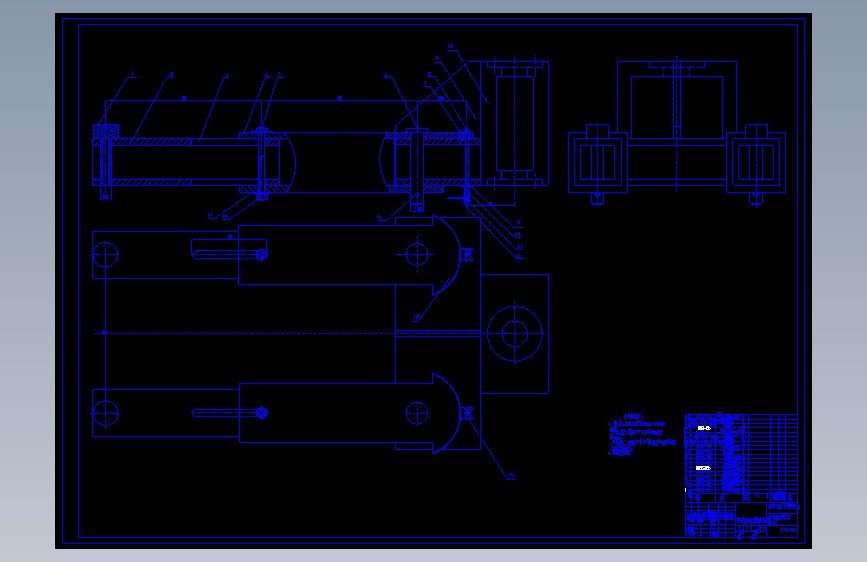Select the pivot hole circle in upper arm
The image size is (867, 562).
[x=417, y=254]
